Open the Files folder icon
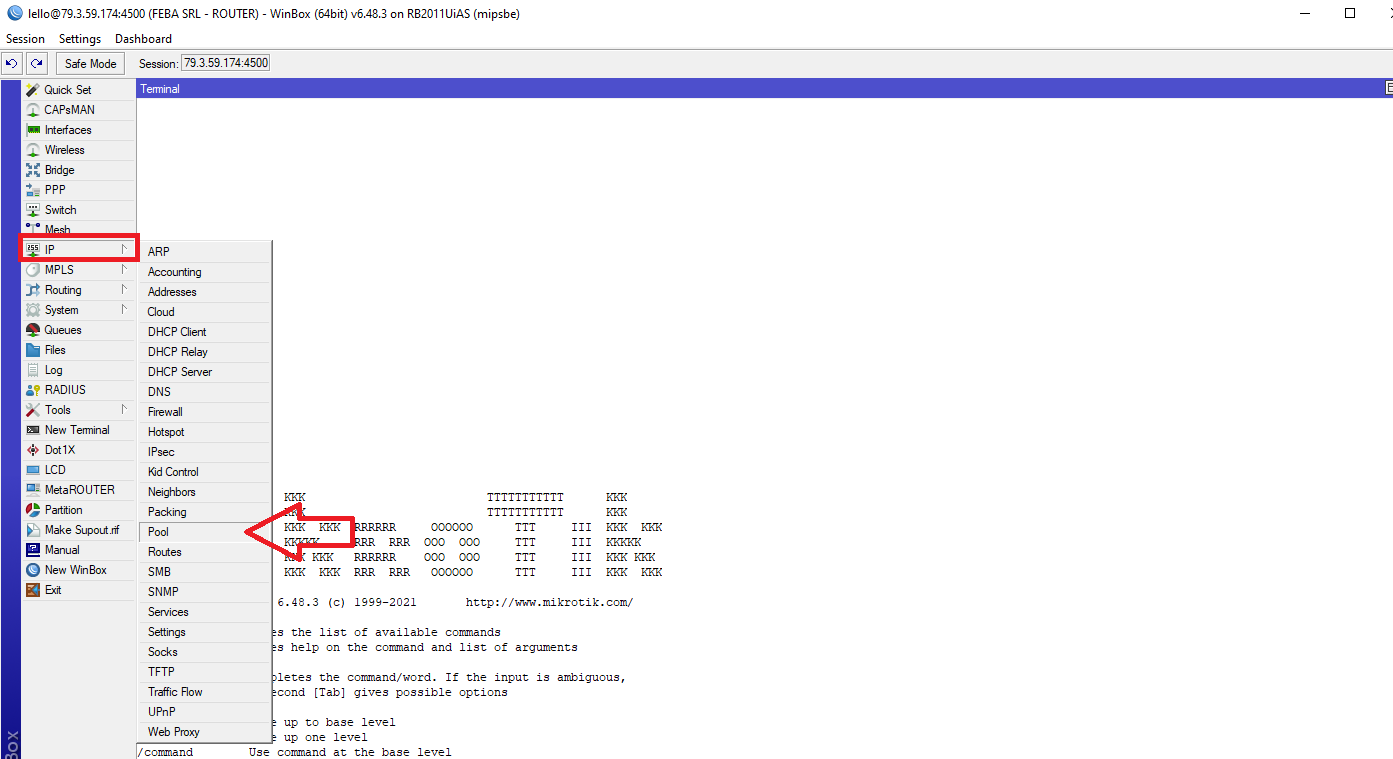This screenshot has height=759, width=1393. click(x=33, y=350)
